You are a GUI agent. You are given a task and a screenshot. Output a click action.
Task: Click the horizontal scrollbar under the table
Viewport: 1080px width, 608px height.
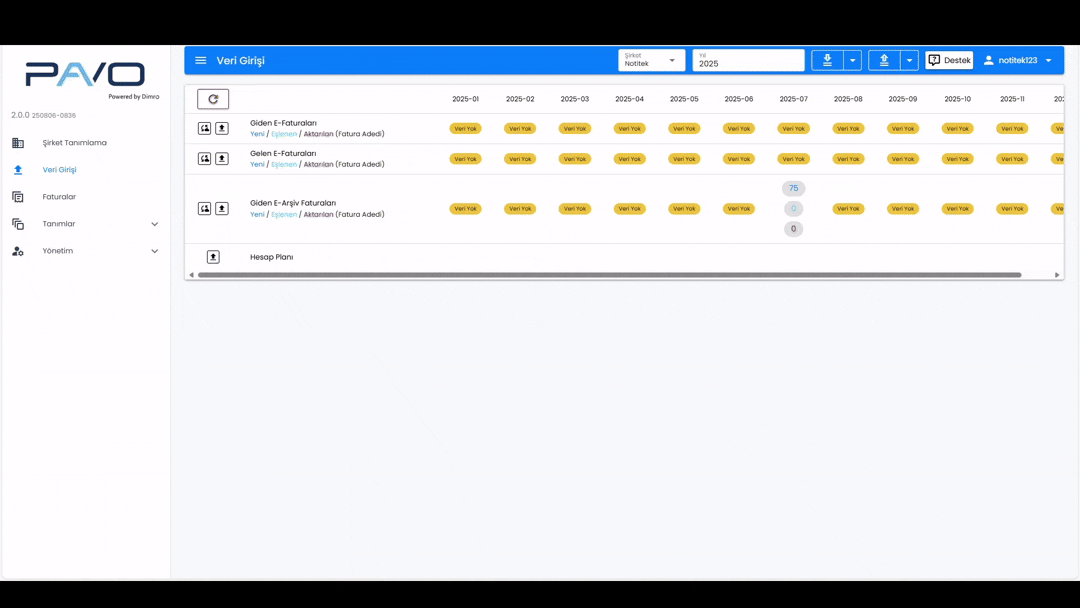[609, 275]
